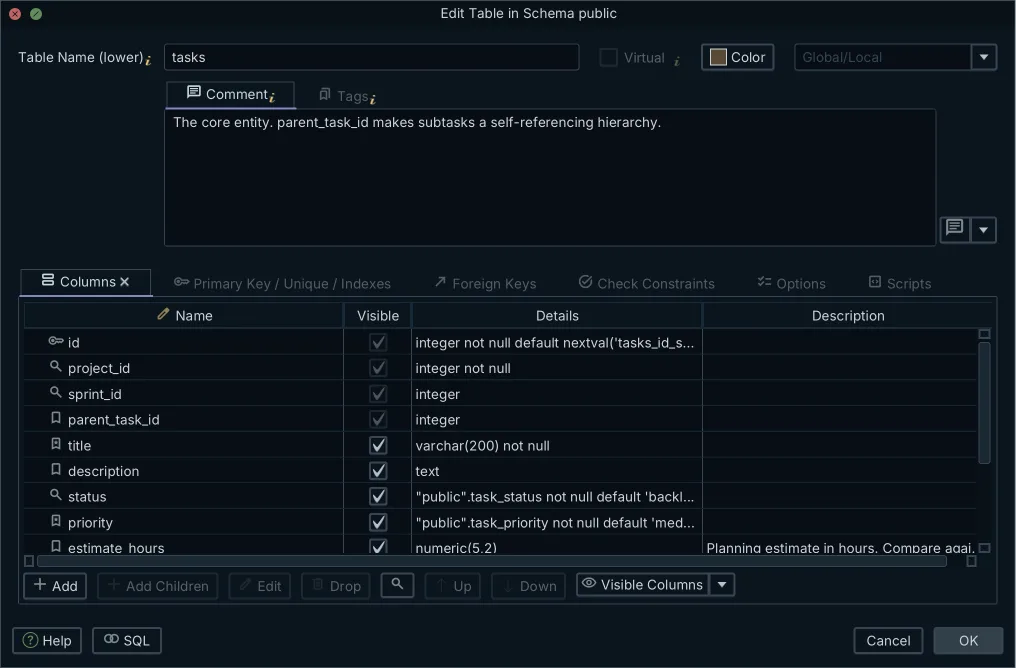
Task: Expand the comment button dropdown arrow
Action: 983,230
